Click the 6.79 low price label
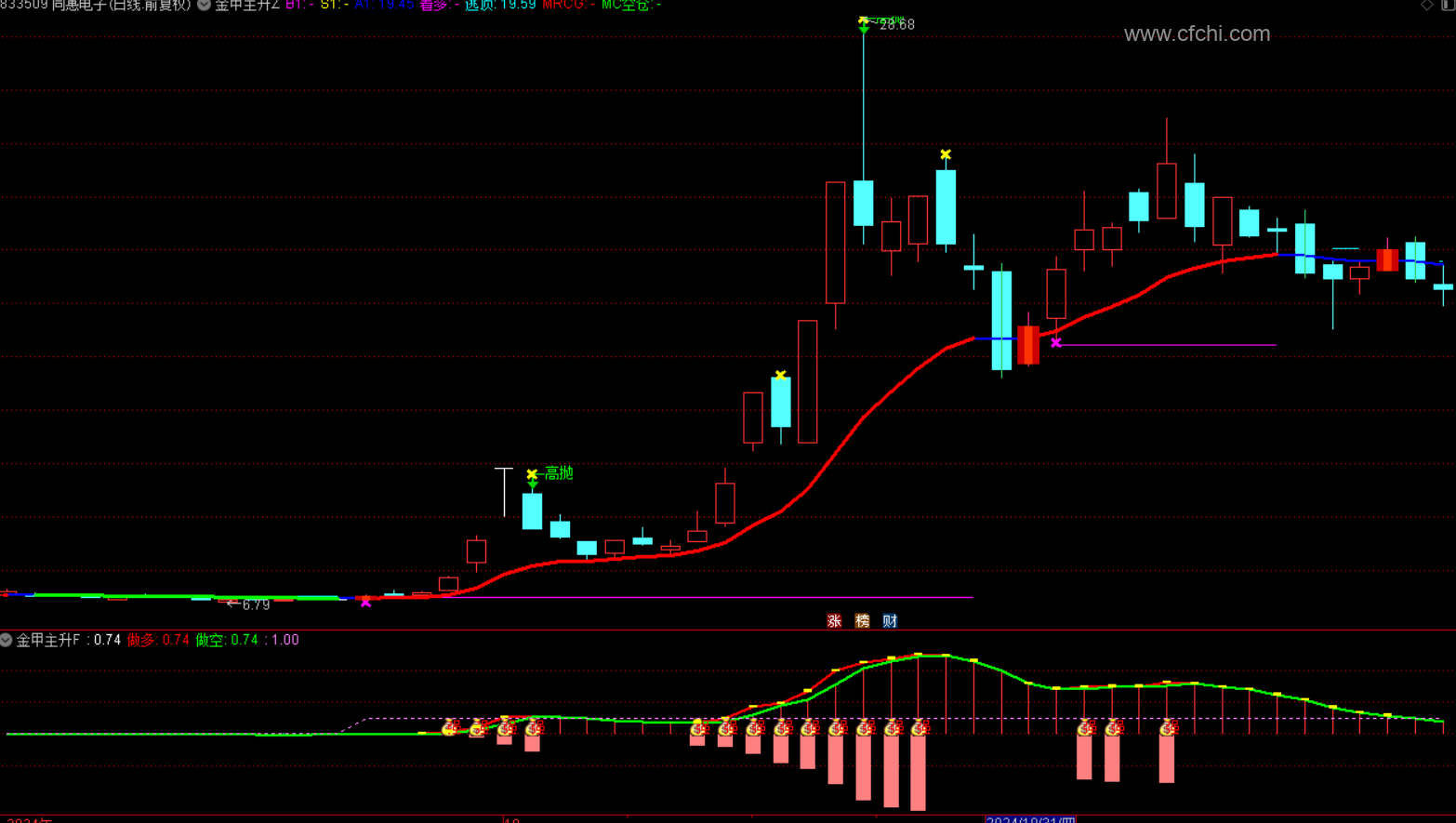 [256, 604]
